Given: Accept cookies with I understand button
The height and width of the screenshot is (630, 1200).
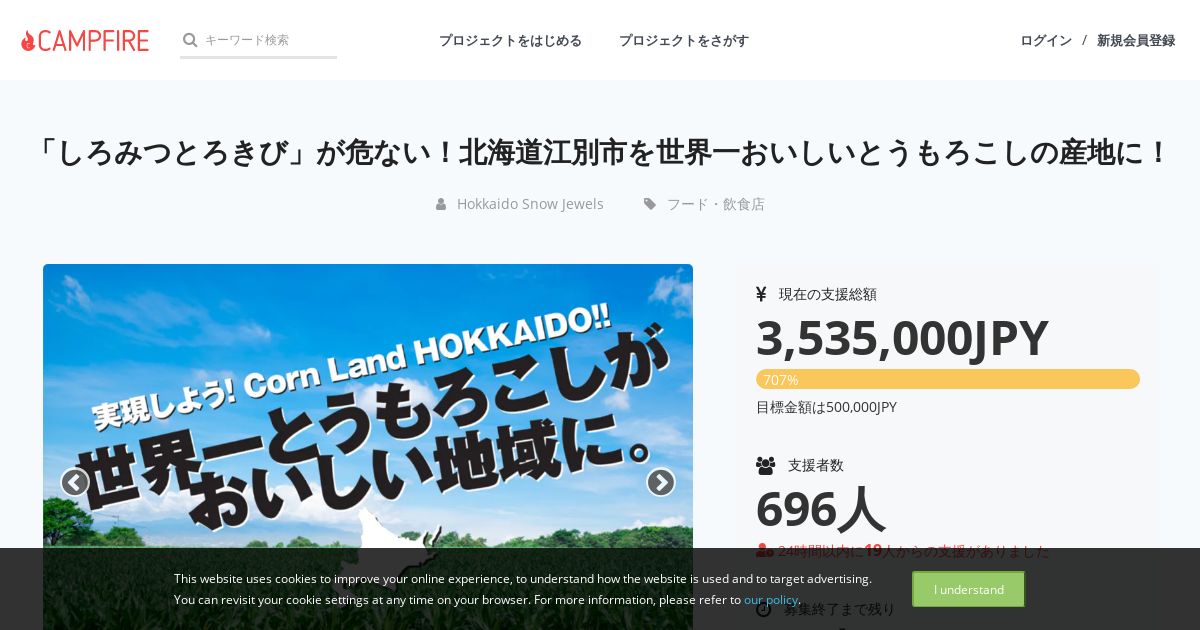Looking at the screenshot, I should tap(968, 589).
